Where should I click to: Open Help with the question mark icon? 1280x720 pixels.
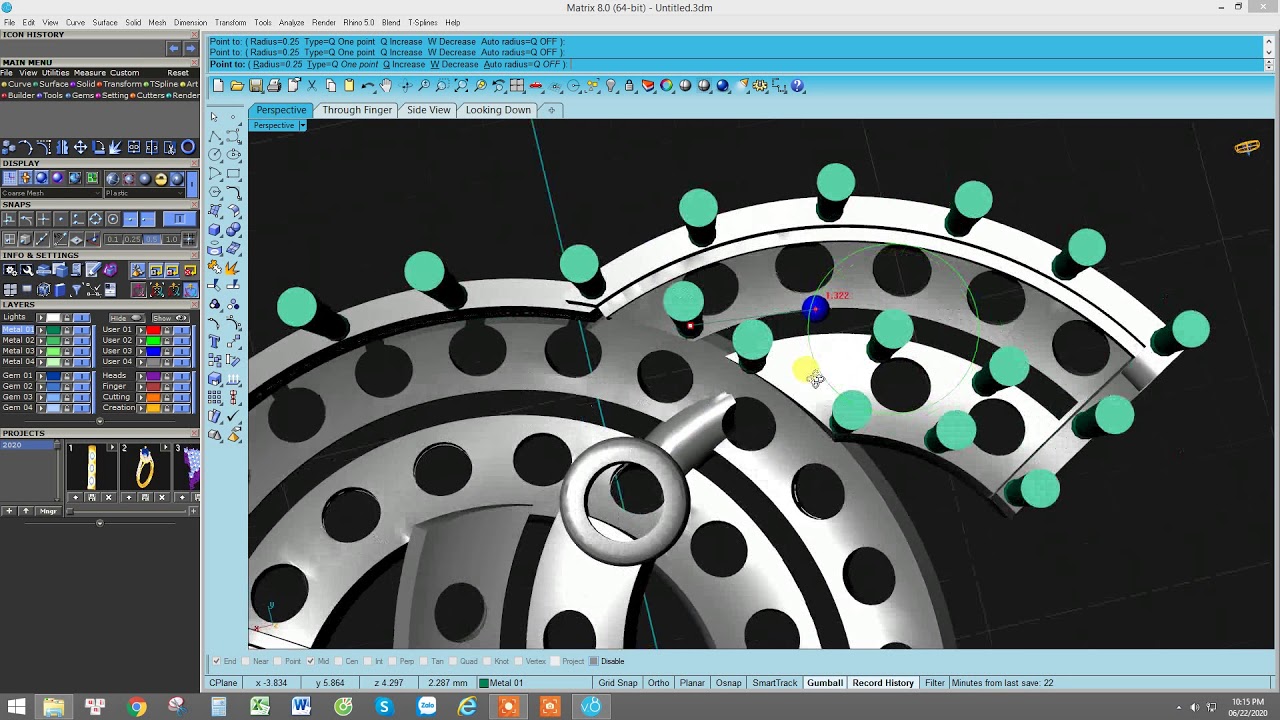797,86
